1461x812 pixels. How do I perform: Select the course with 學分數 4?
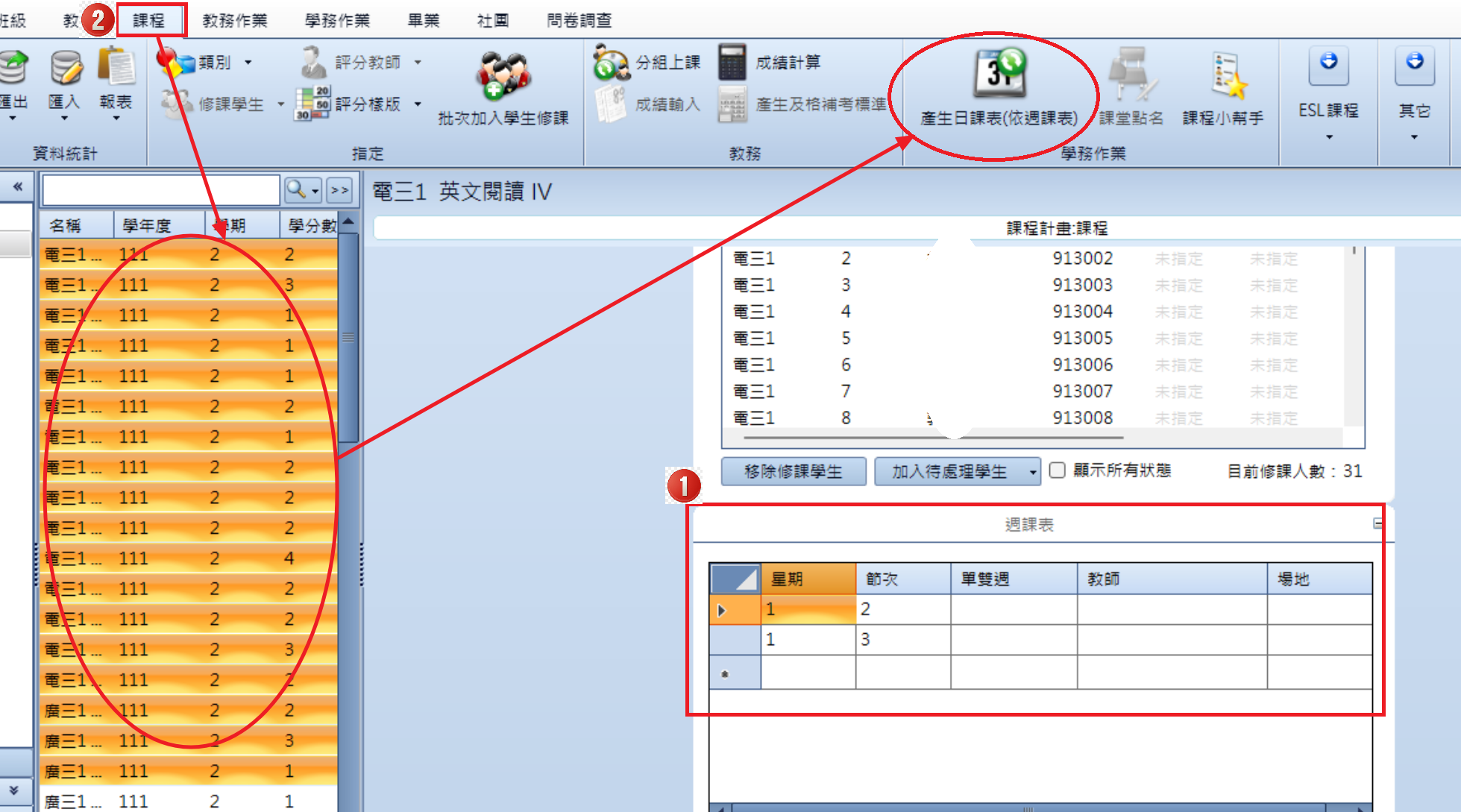[x=189, y=558]
